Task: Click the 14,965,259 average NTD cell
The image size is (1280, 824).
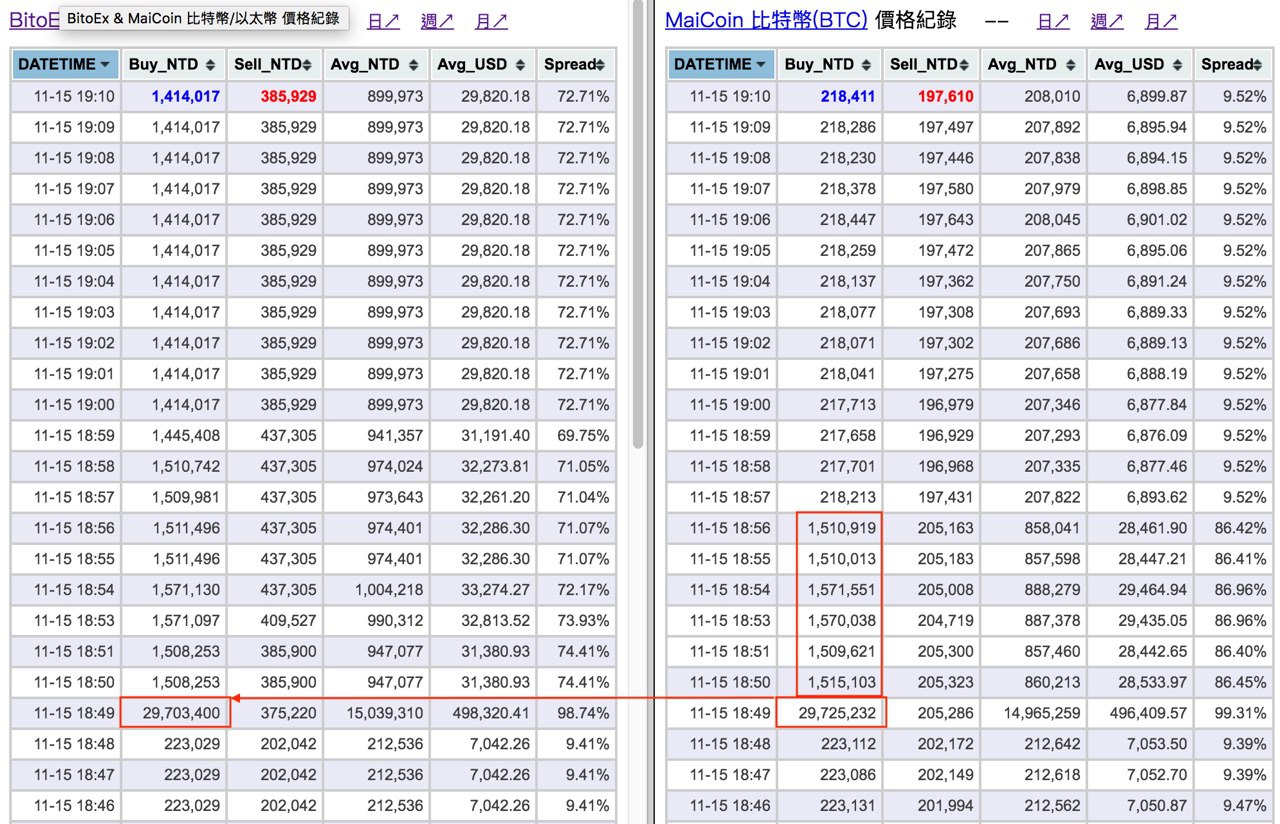Action: [x=1031, y=713]
